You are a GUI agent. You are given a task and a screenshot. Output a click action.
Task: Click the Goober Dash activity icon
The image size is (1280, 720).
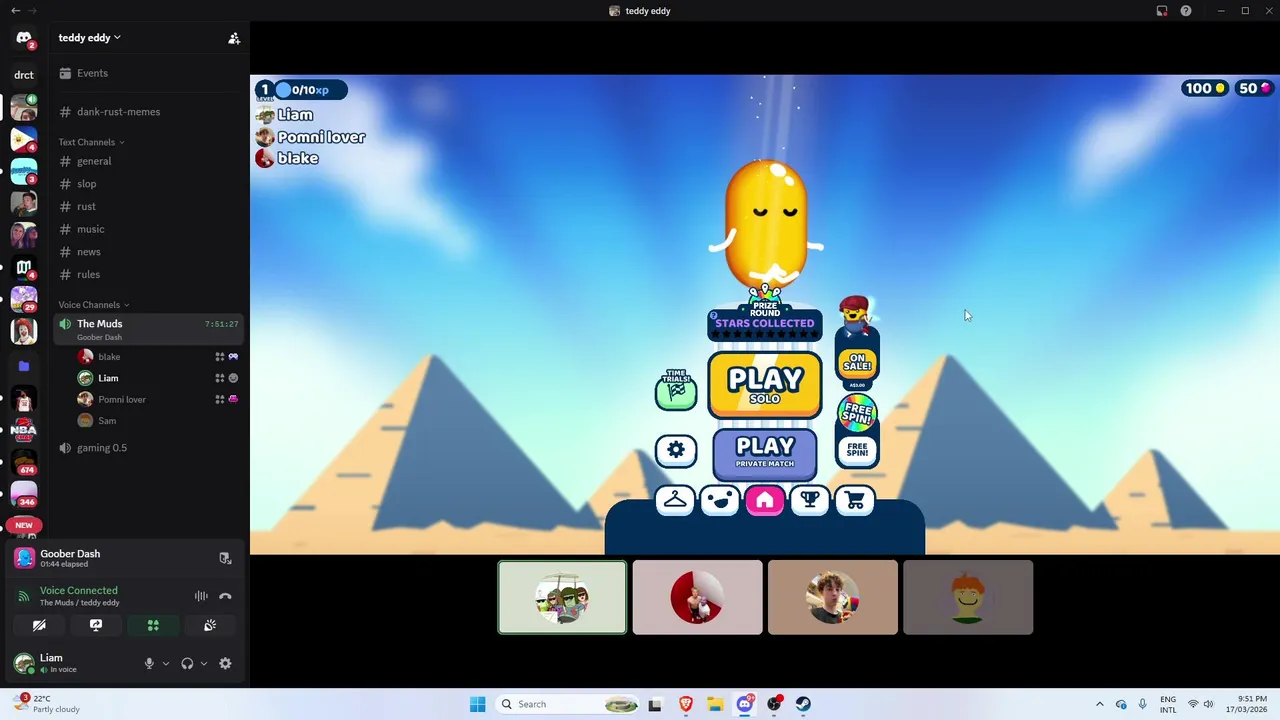24,558
